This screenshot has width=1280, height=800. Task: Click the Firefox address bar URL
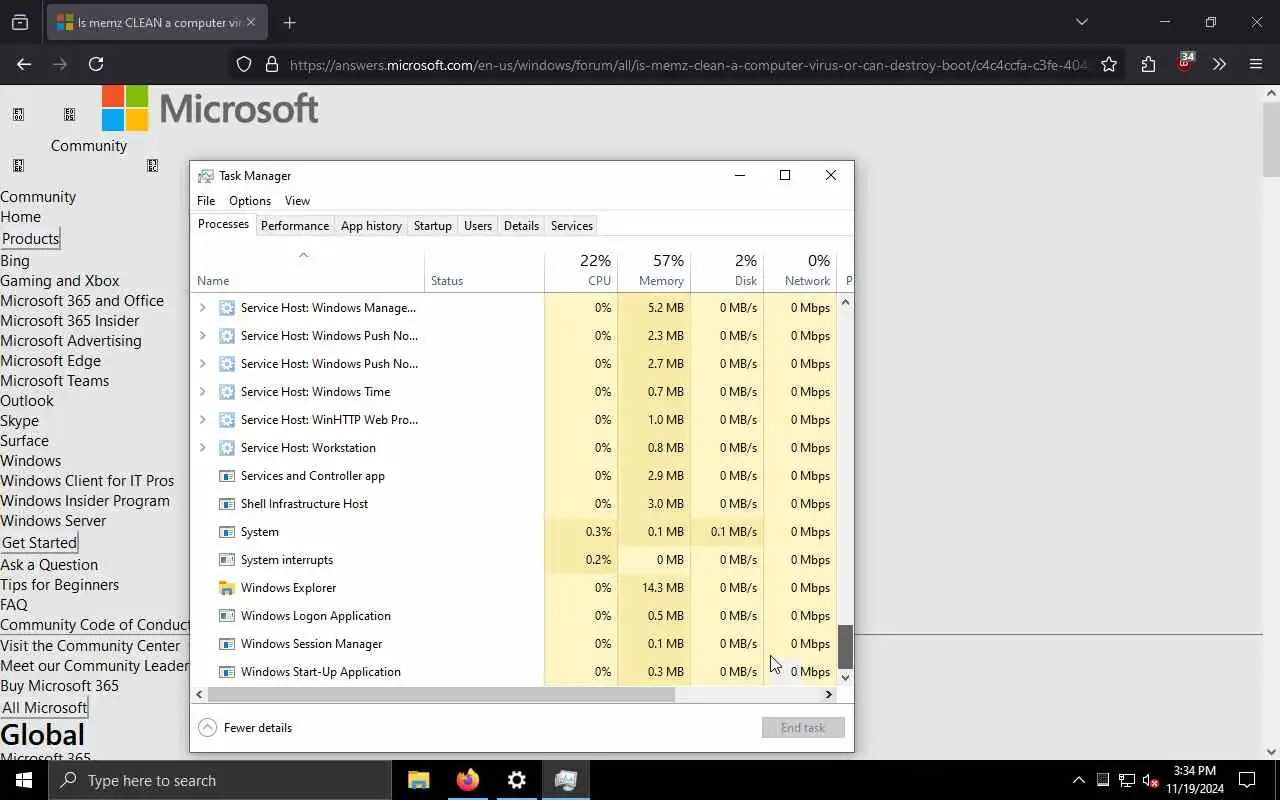pyautogui.click(x=688, y=64)
